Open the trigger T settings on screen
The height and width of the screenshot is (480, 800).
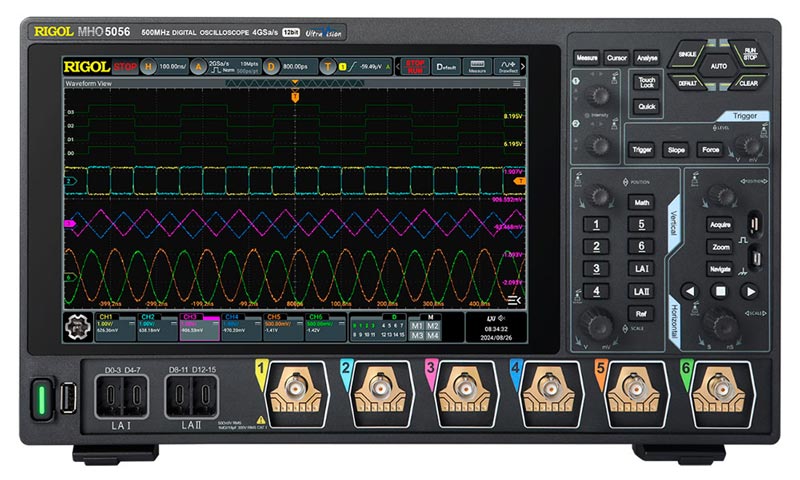point(328,66)
